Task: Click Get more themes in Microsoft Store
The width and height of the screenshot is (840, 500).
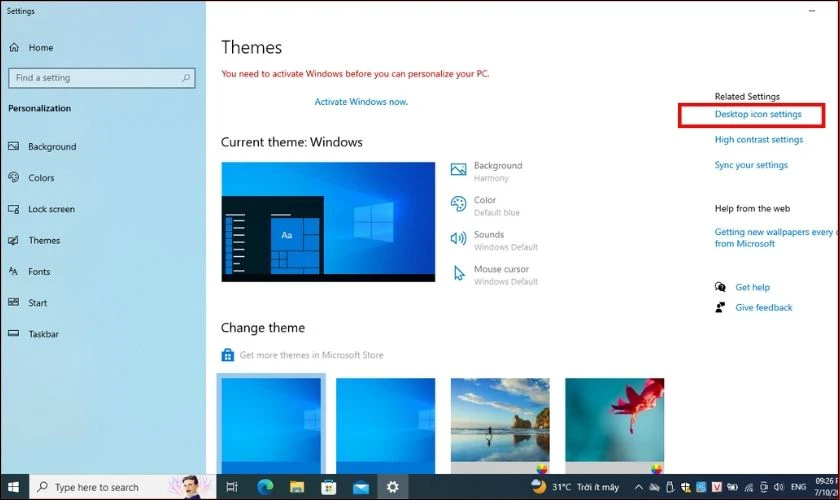Action: [311, 355]
